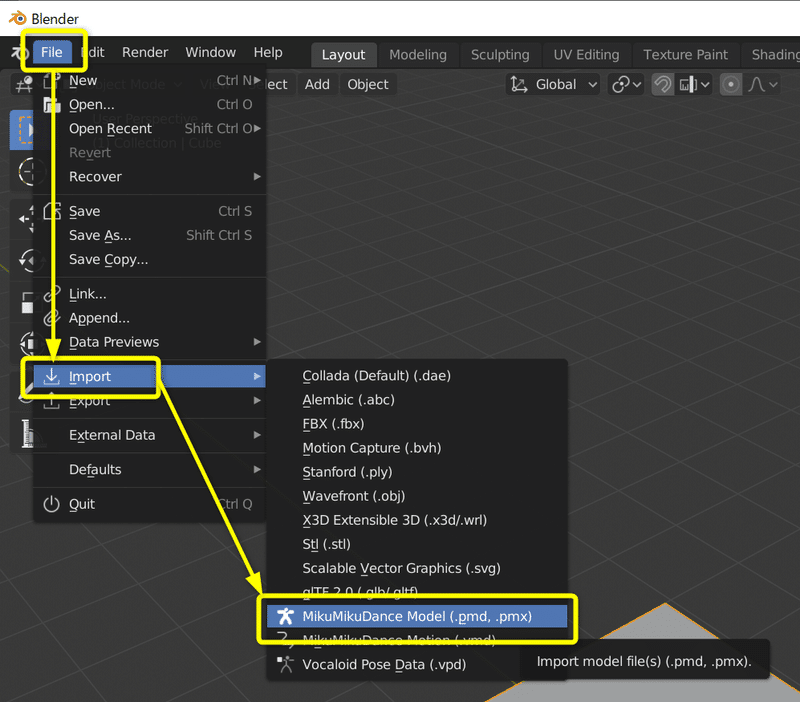Toggle proportional editing

pos(731,84)
